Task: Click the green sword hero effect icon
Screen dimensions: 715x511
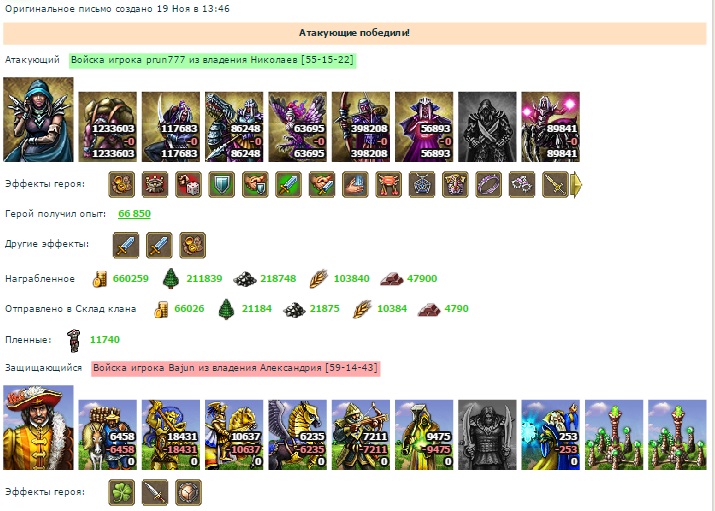Action: pyautogui.click(x=288, y=185)
